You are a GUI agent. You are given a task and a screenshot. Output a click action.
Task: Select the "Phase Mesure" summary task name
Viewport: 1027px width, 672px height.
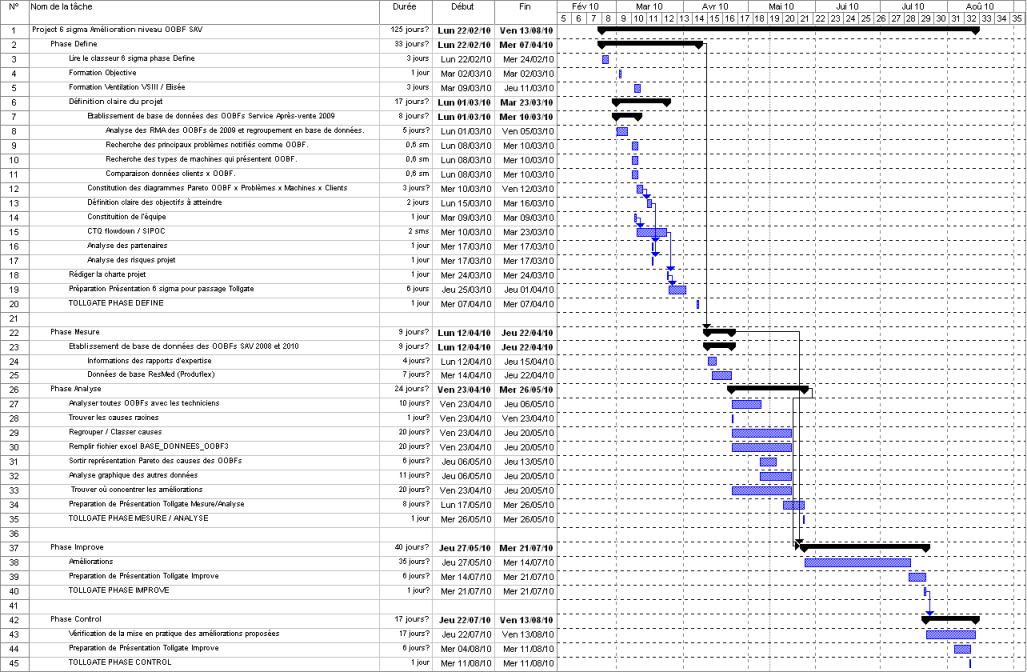pyautogui.click(x=74, y=332)
